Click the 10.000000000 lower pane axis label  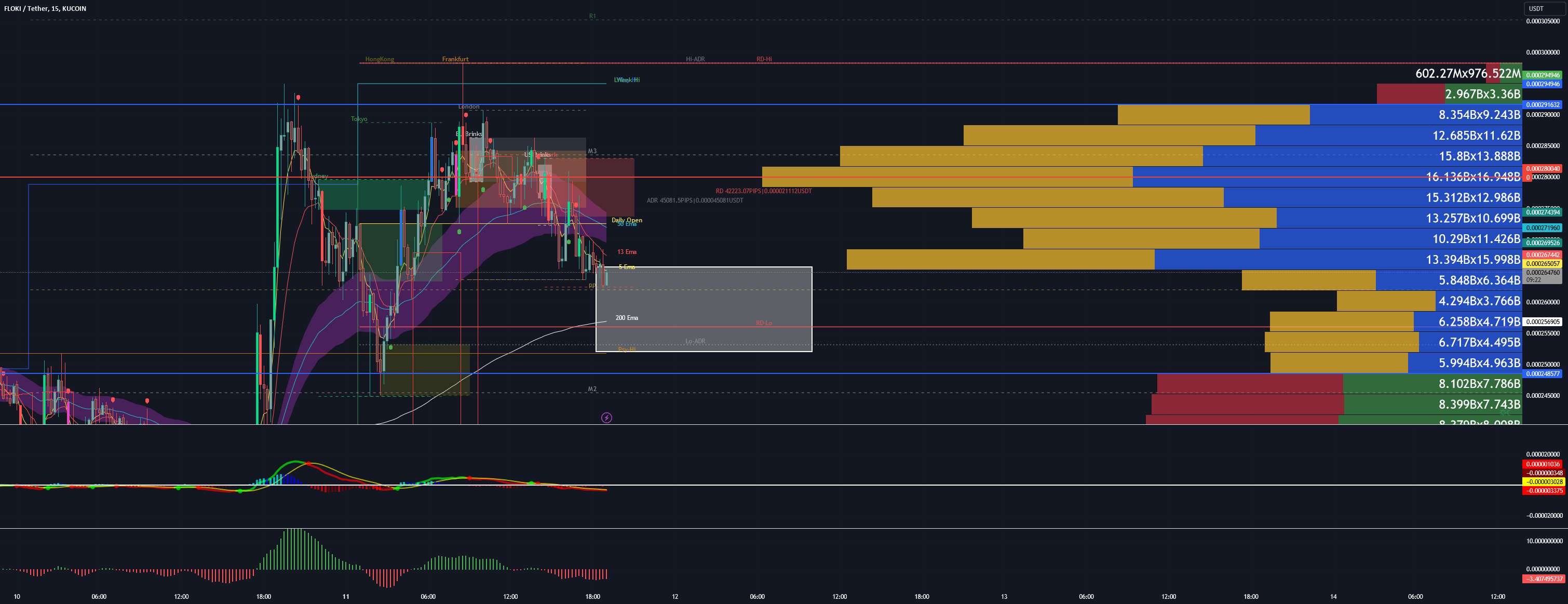(1544, 541)
